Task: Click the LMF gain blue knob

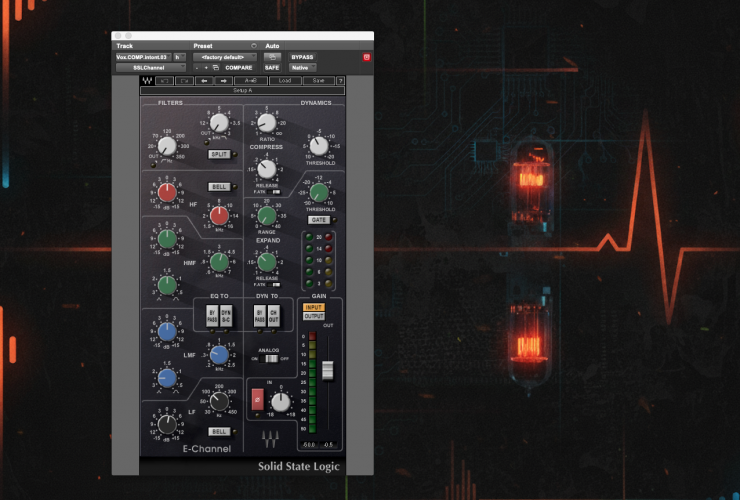Action: click(167, 331)
